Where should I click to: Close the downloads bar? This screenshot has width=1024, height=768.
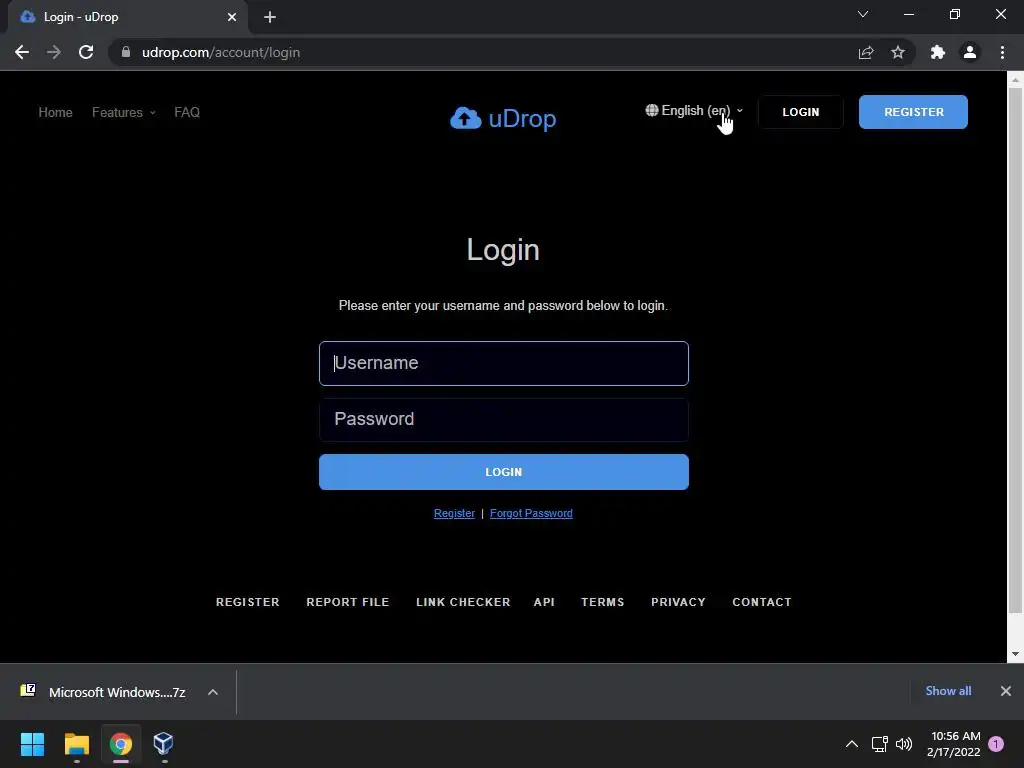pos(1006,691)
